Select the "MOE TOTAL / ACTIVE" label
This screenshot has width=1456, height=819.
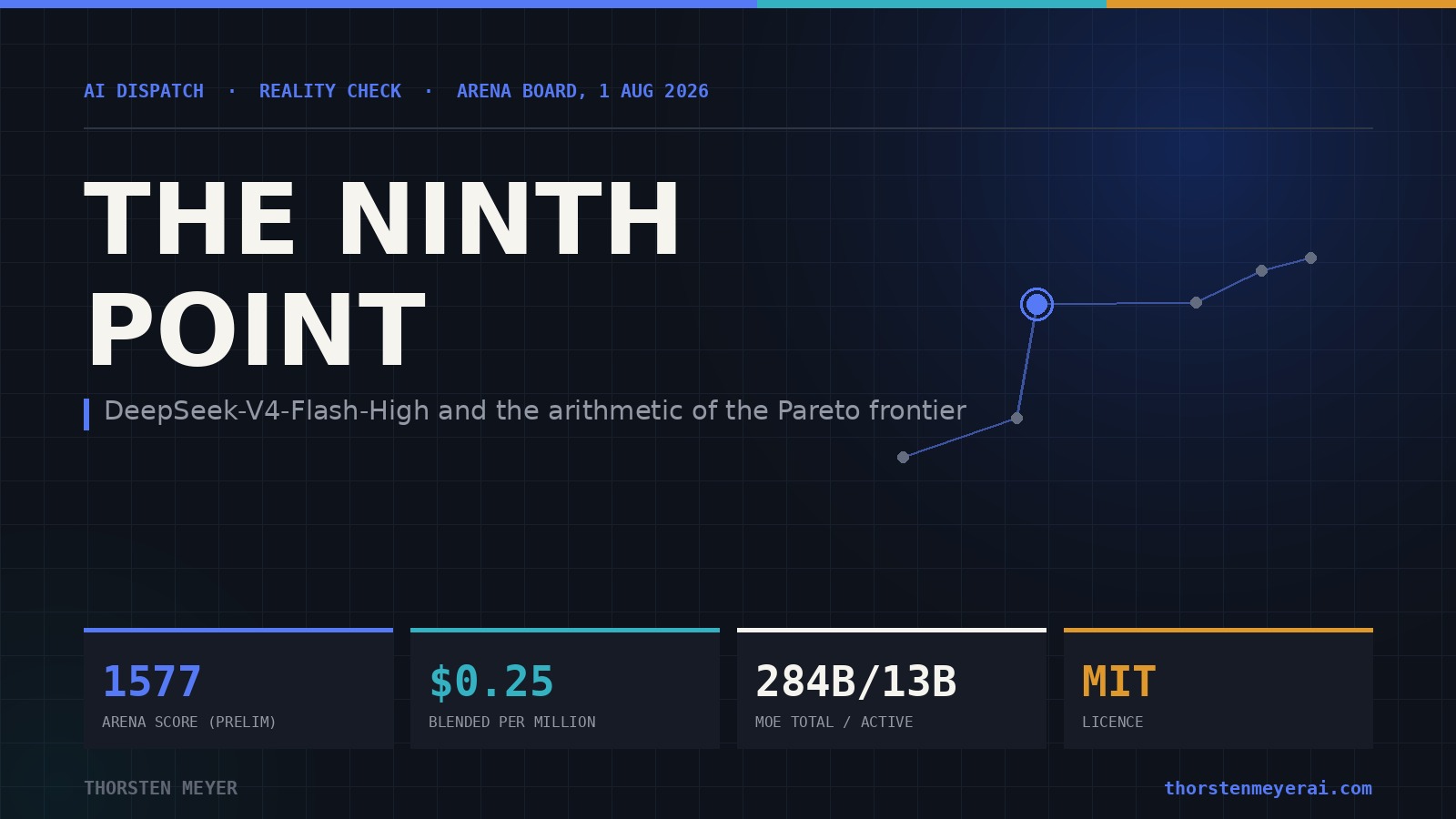pos(834,722)
